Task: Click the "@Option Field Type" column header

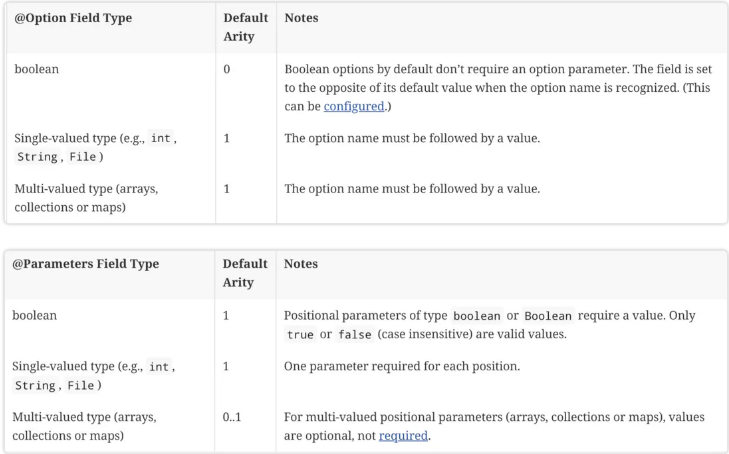Action: tap(72, 19)
